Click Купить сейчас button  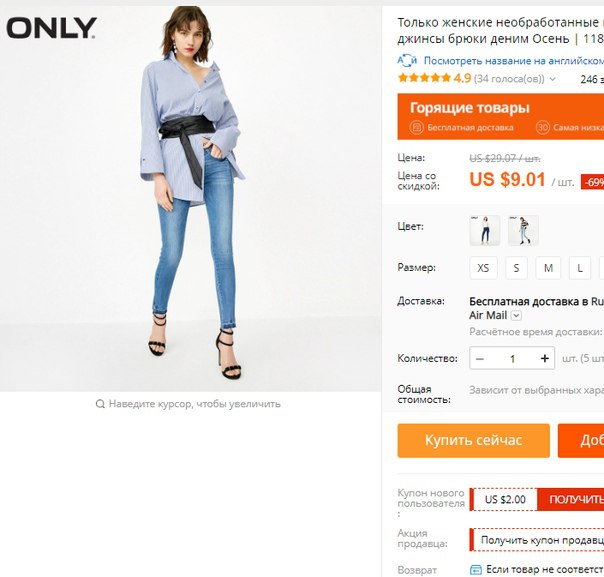473,440
